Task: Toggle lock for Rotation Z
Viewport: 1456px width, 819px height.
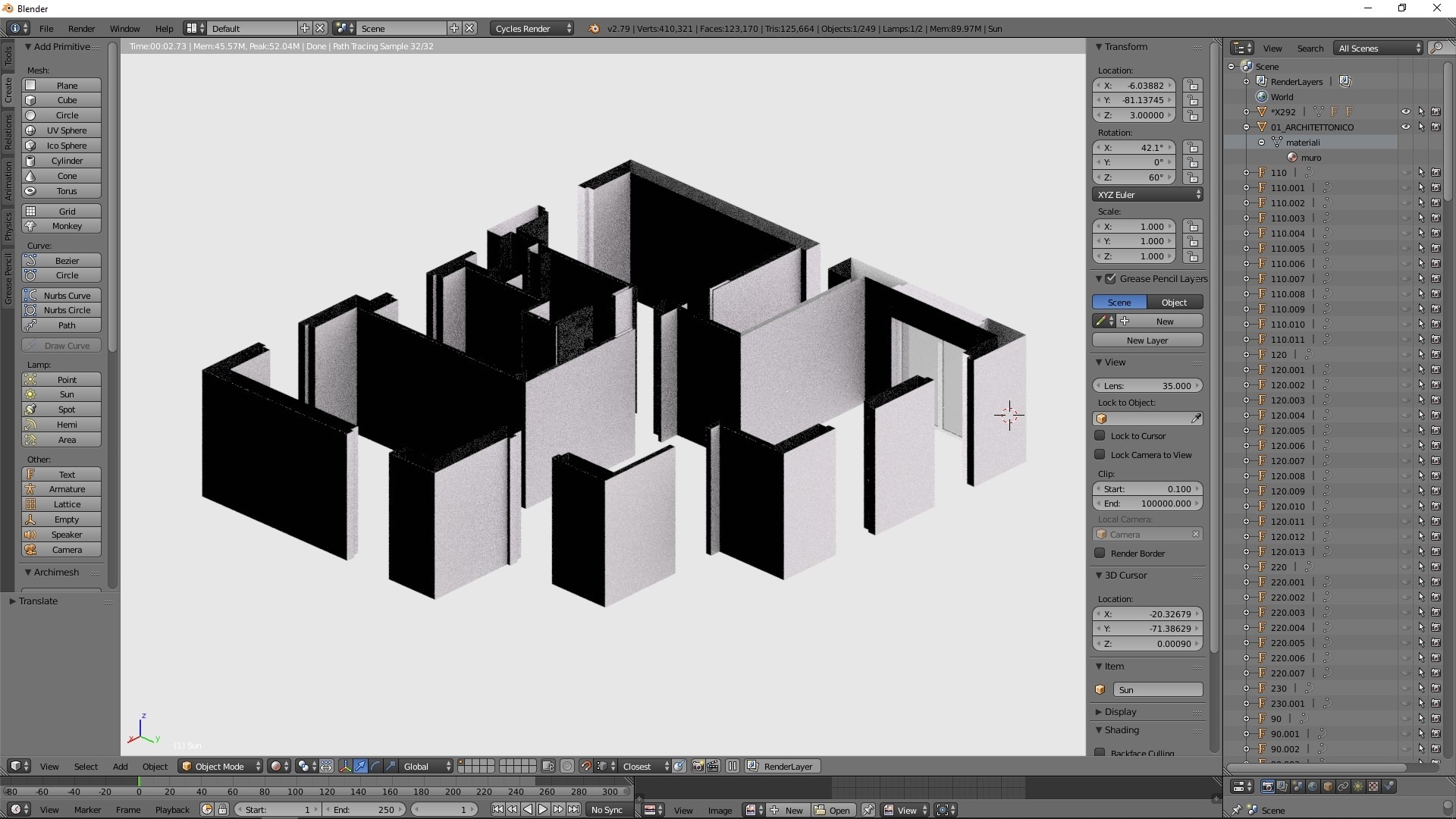Action: click(x=1193, y=177)
